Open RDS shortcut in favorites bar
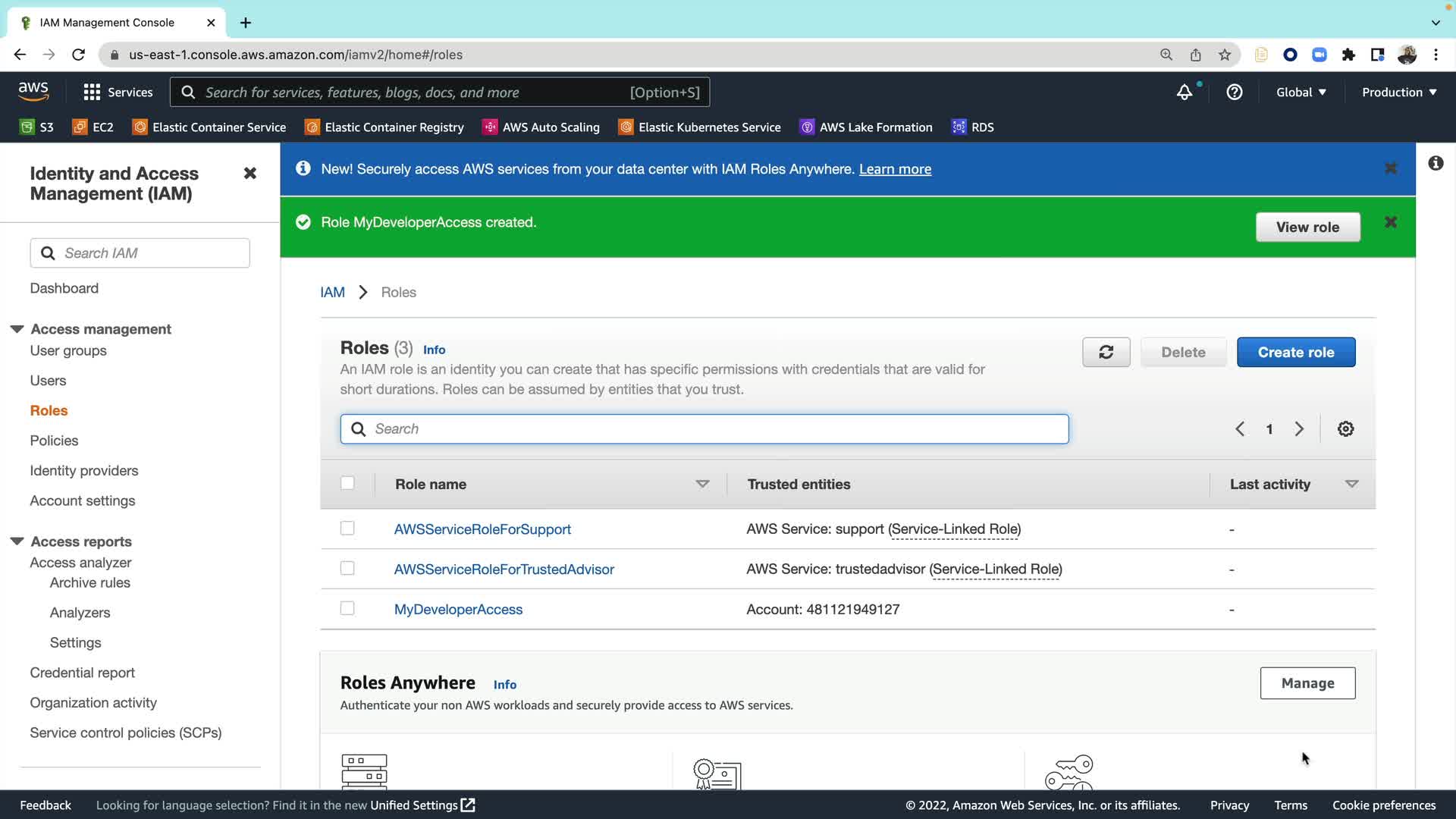Image resolution: width=1456 pixels, height=819 pixels. click(x=973, y=127)
